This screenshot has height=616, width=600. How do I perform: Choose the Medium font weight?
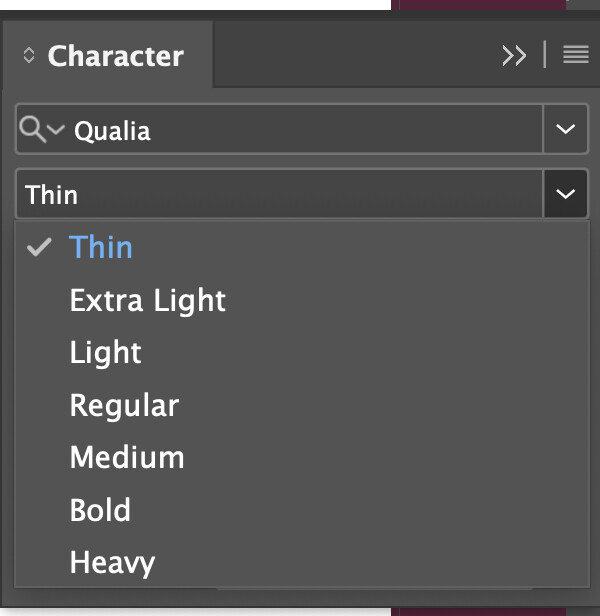pos(127,458)
